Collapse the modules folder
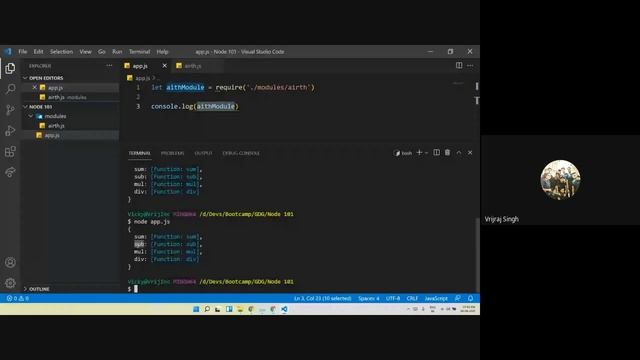The height and width of the screenshot is (360, 640). click(x=31, y=116)
